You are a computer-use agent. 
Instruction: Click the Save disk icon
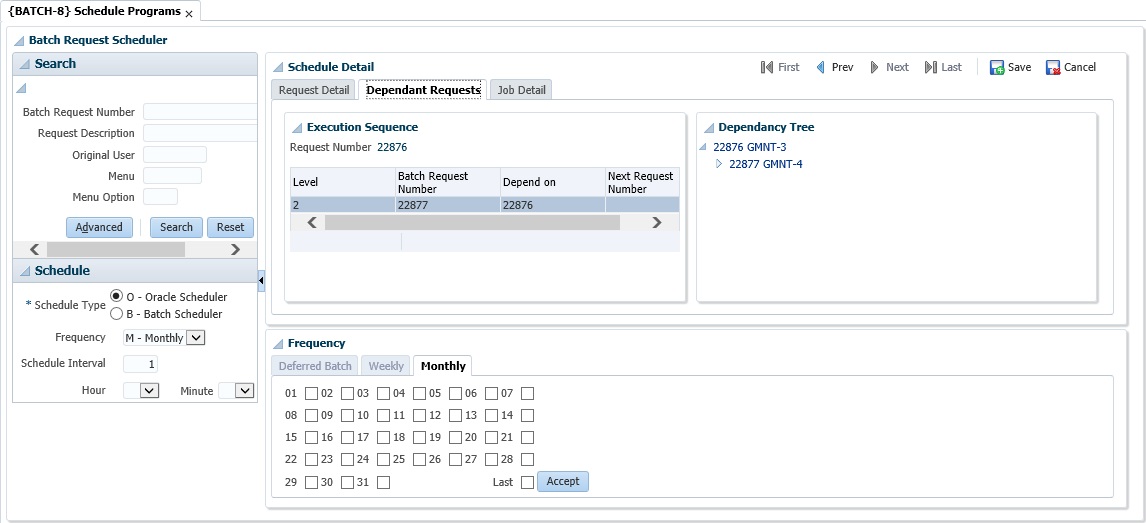click(997, 68)
